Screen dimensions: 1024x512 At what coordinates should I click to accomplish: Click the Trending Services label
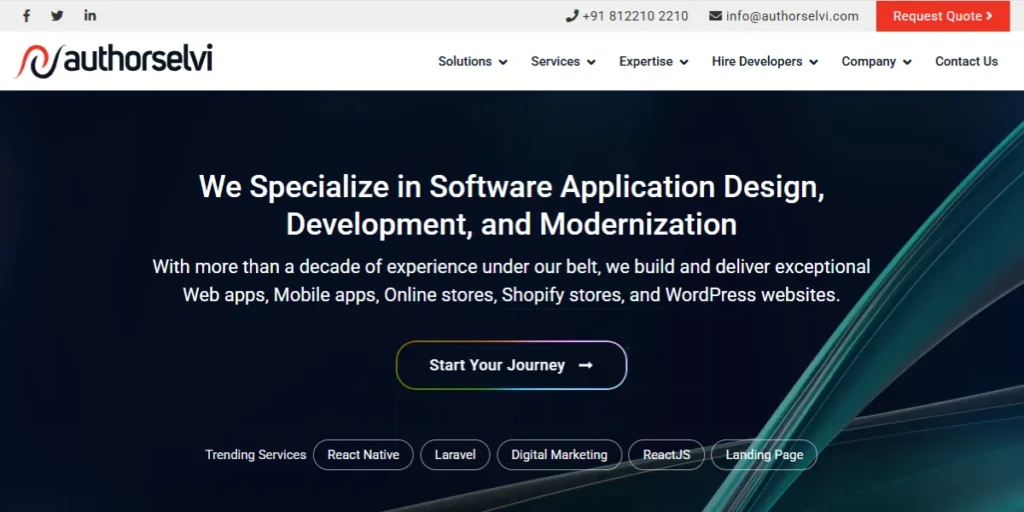[x=255, y=455]
